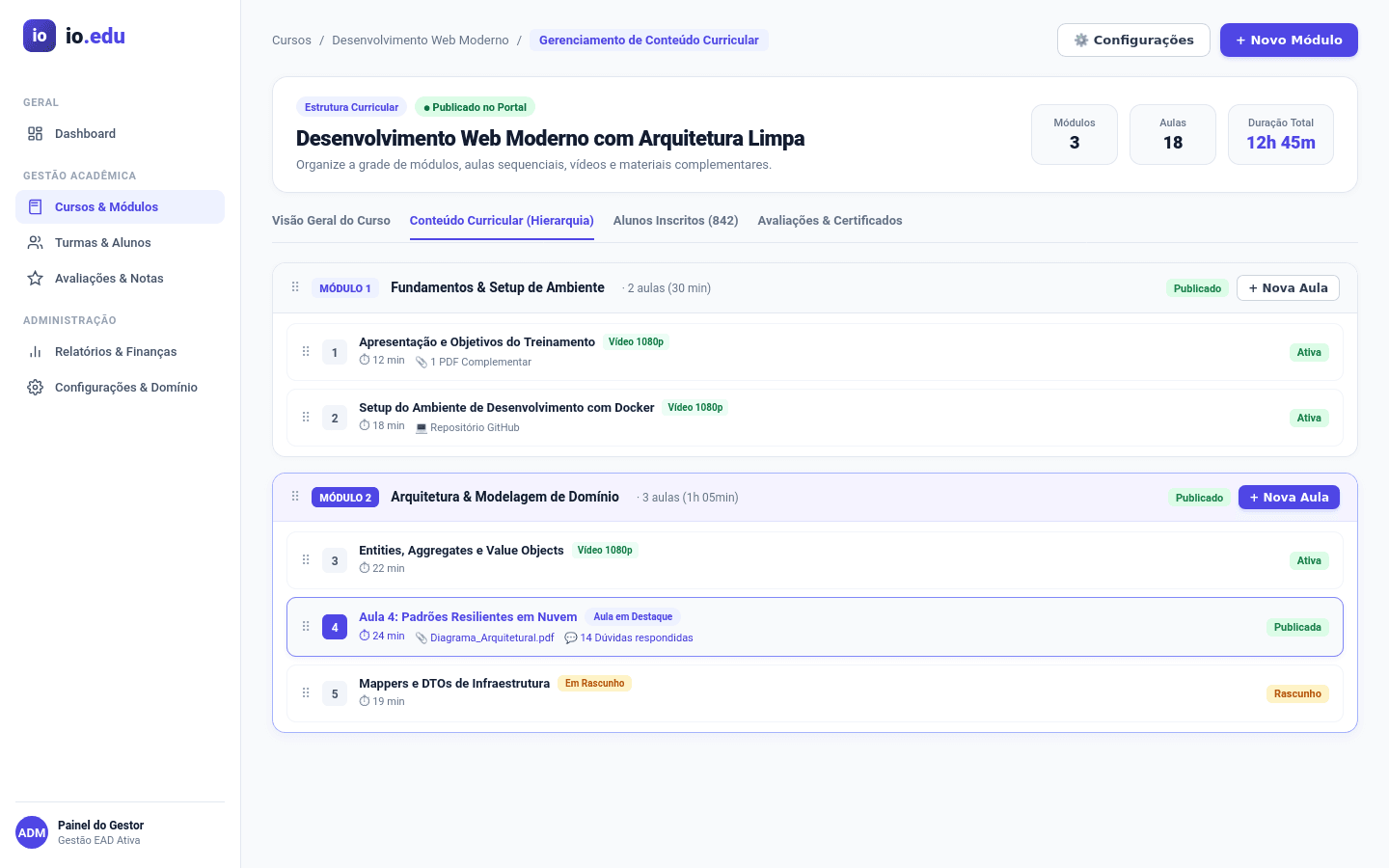Click the Dashboard grid icon
Image resolution: width=1389 pixels, height=868 pixels.
pos(36,134)
